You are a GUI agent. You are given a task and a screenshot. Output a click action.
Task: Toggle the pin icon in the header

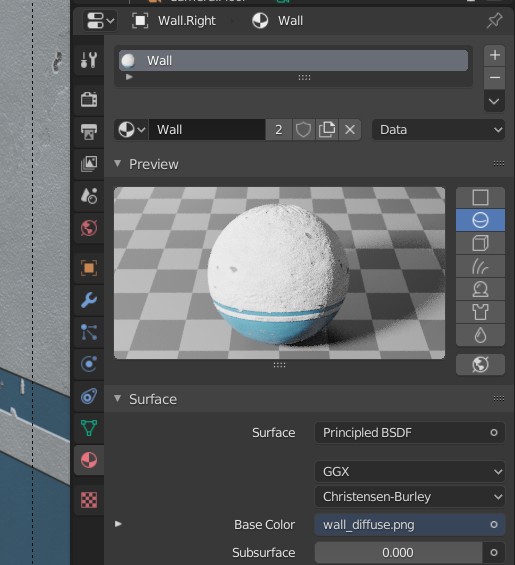pyautogui.click(x=494, y=21)
